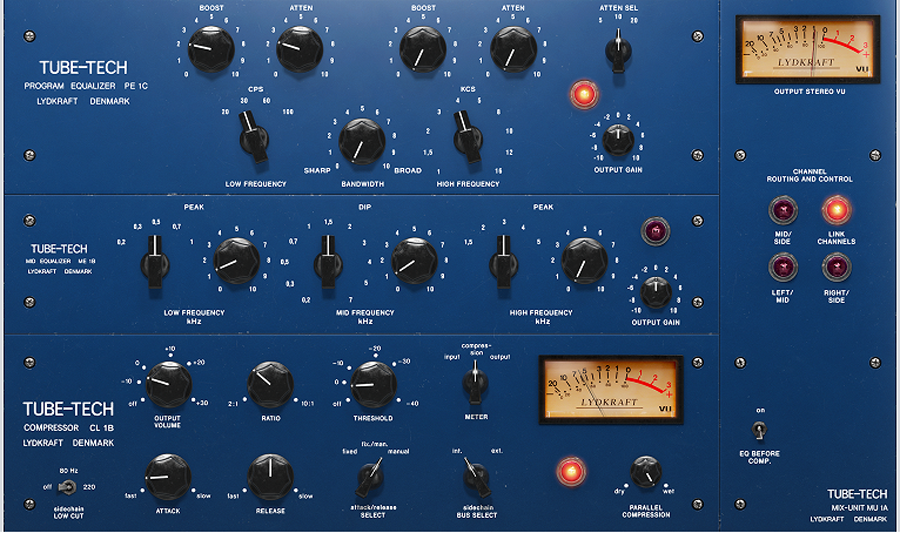Click the 'Channel Routing and Control' label
This screenshot has height=533, width=900.
(809, 176)
